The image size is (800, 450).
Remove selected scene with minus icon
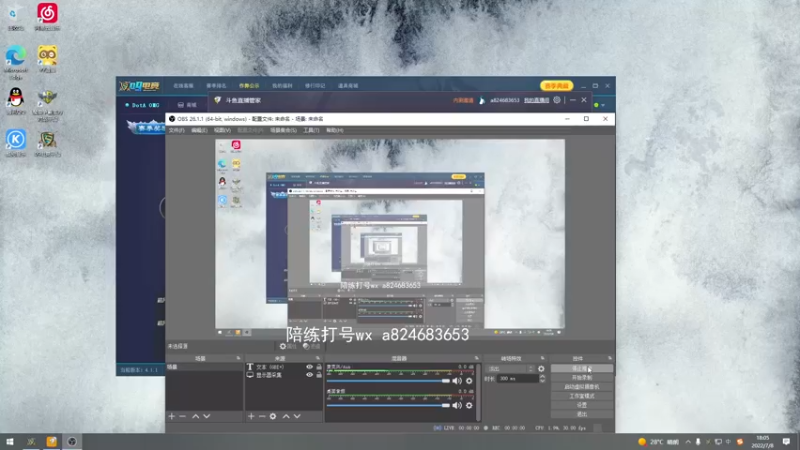182,416
